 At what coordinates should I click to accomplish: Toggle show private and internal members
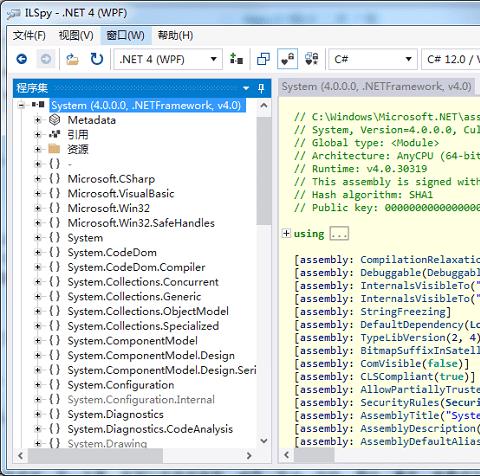click(287, 59)
